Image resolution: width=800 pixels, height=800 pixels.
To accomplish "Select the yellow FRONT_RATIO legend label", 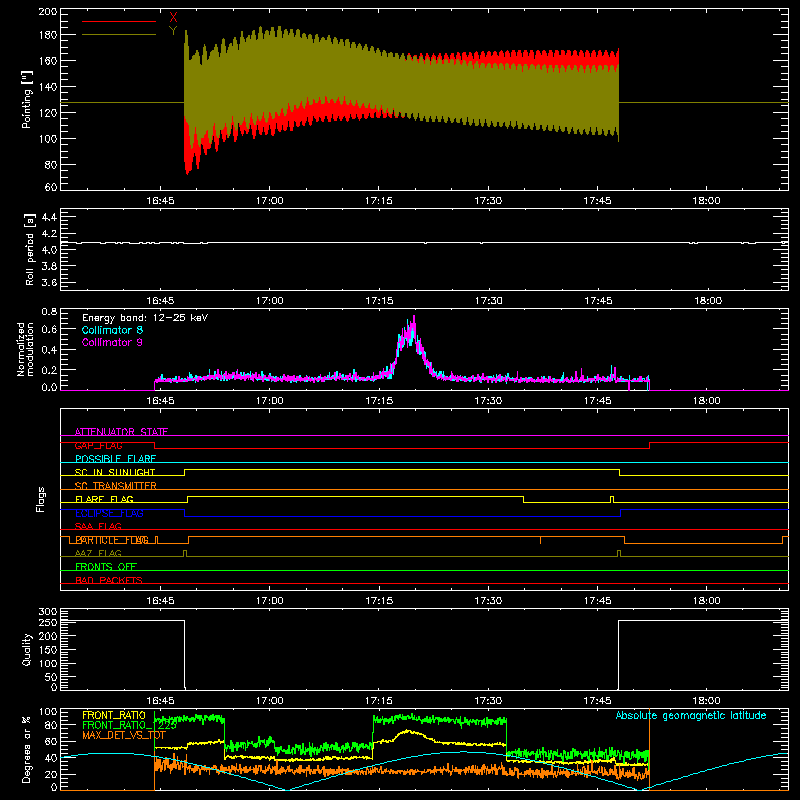I will [114, 715].
